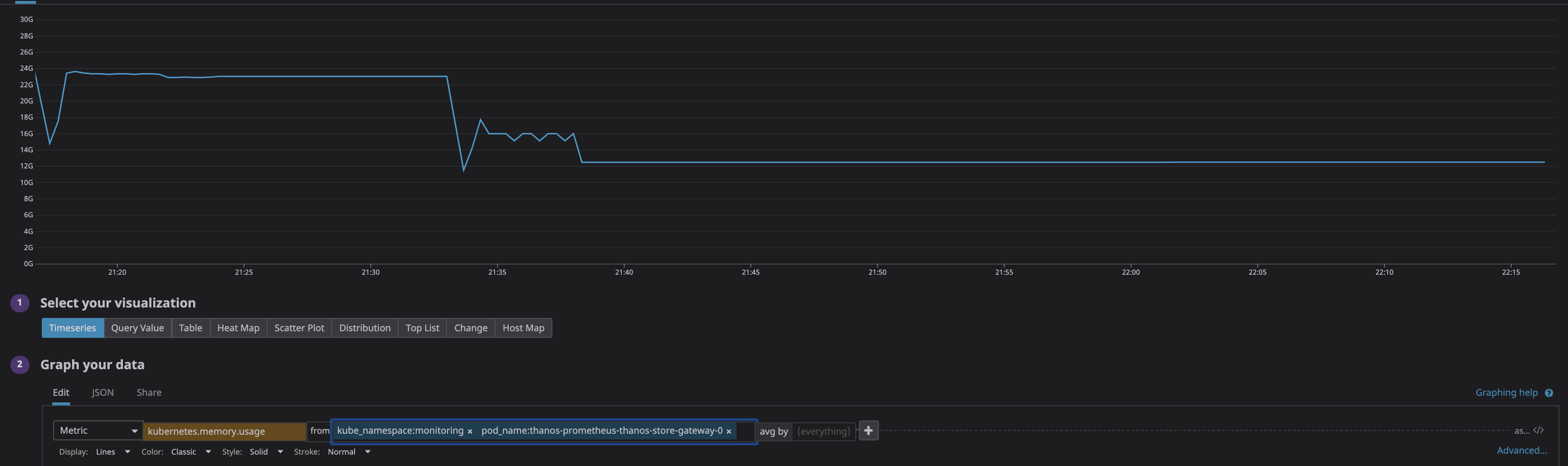This screenshot has width=1568, height=466.
Task: Open the Metric source type dropdown
Action: click(98, 431)
